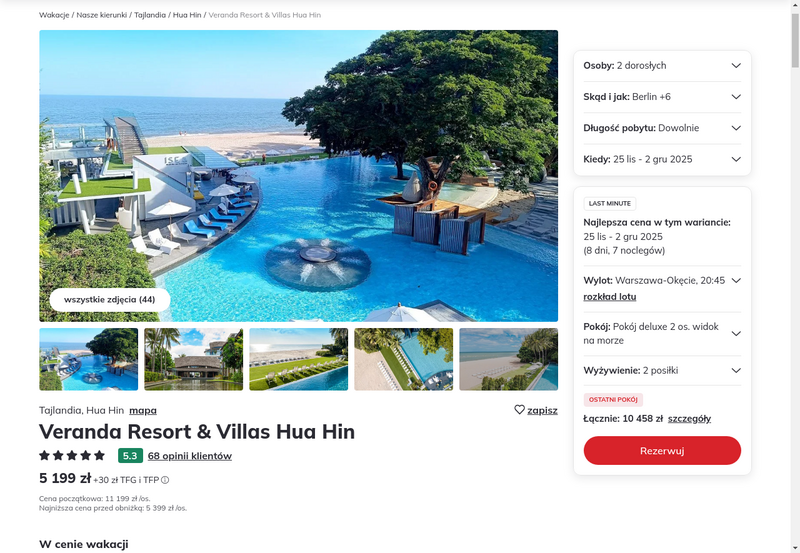800x553 pixels.
Task: Open the Kiedy date range selector
Action: pos(662,159)
